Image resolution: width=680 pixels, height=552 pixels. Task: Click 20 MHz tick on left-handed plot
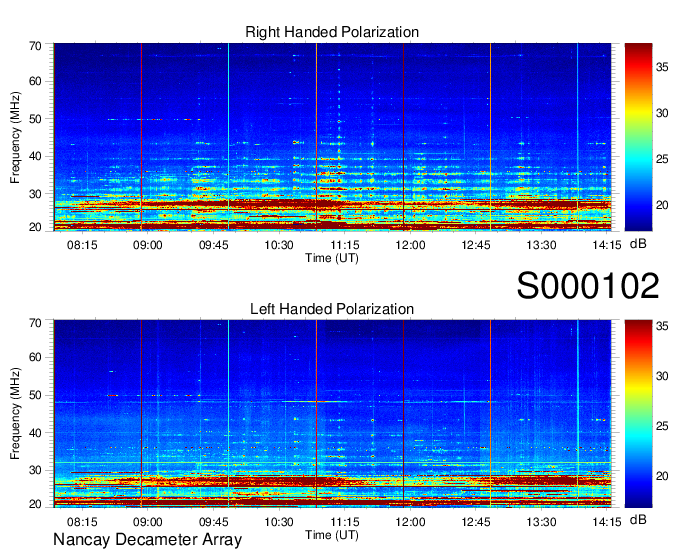pyautogui.click(x=35, y=504)
